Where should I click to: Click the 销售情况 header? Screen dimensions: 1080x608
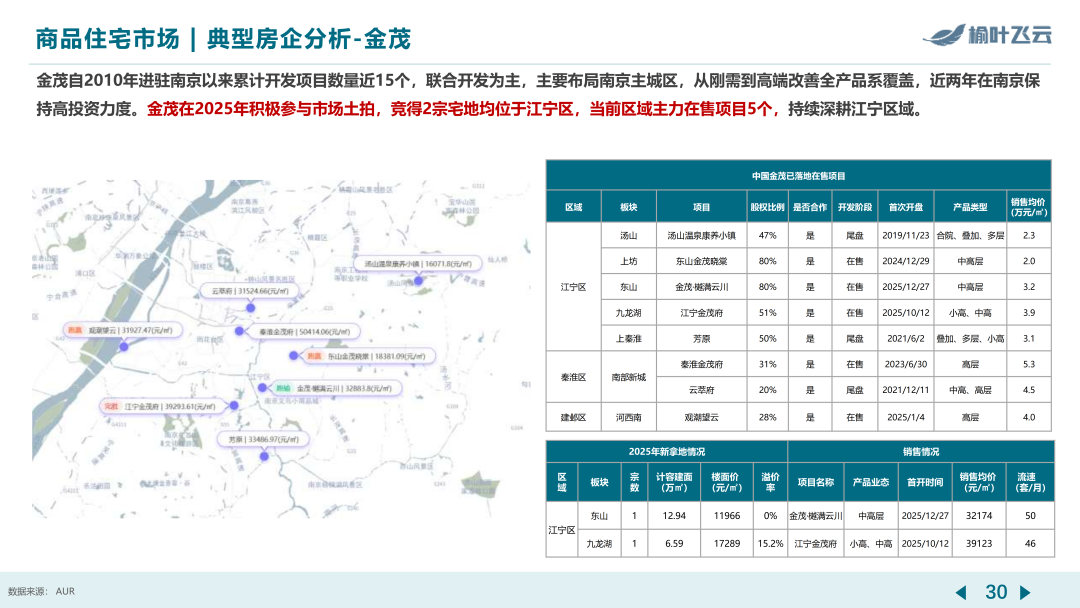coord(921,452)
